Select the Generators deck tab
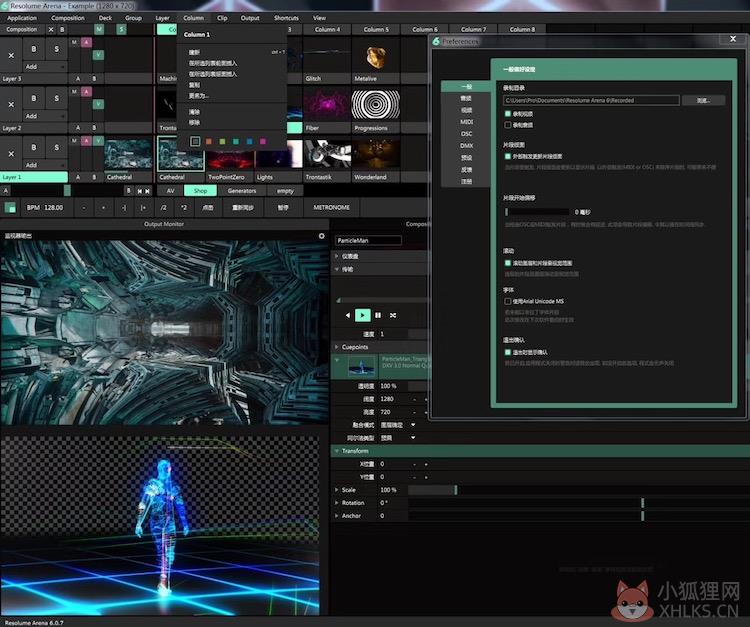The image size is (750, 627). [242, 191]
